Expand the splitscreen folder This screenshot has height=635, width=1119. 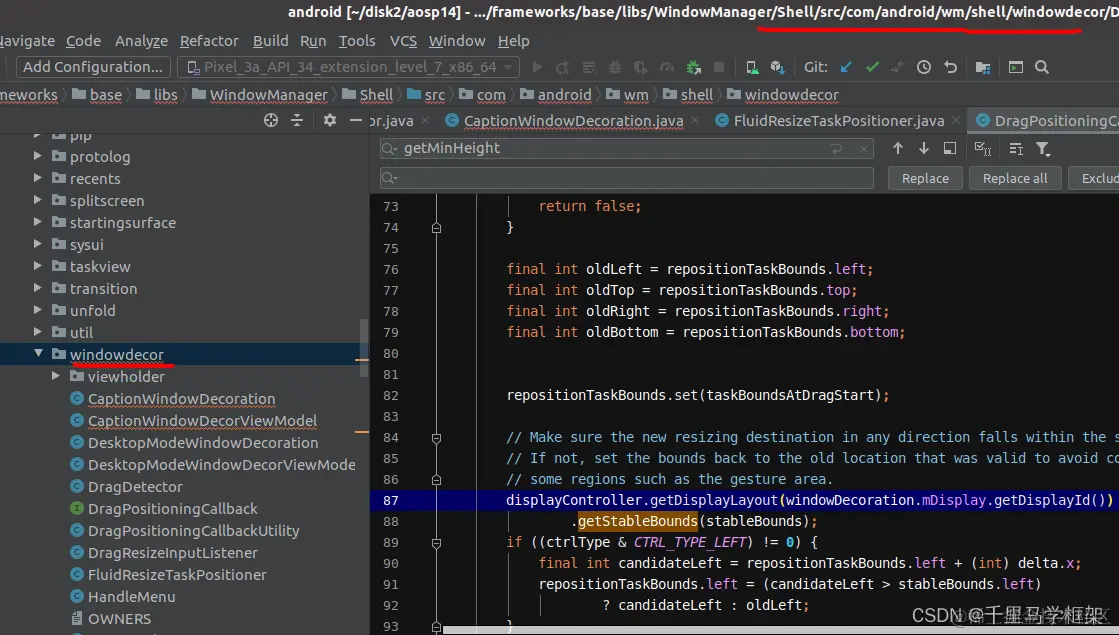pyautogui.click(x=37, y=200)
